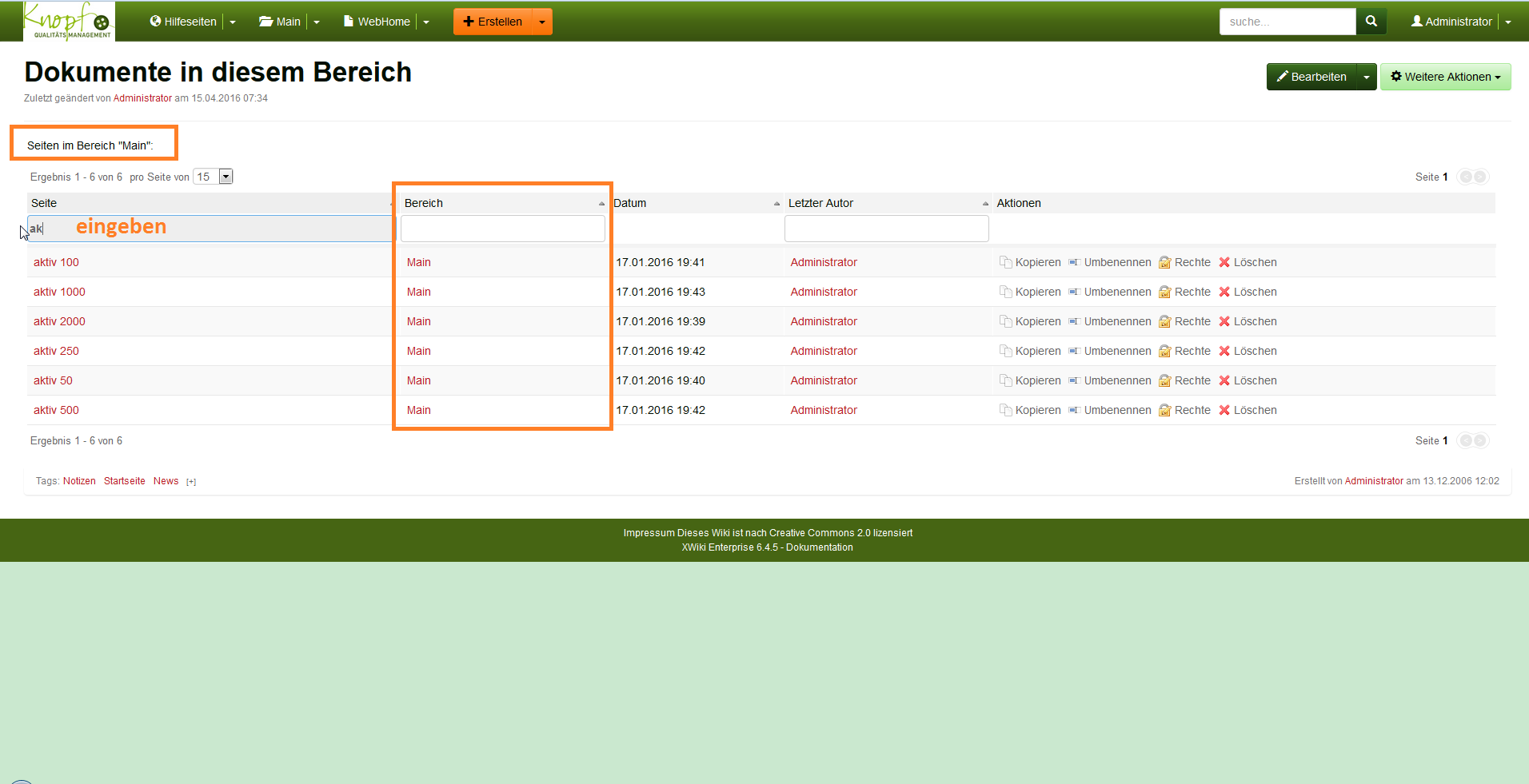
Task: Expand the arrow next to Erstellen
Action: point(542,22)
